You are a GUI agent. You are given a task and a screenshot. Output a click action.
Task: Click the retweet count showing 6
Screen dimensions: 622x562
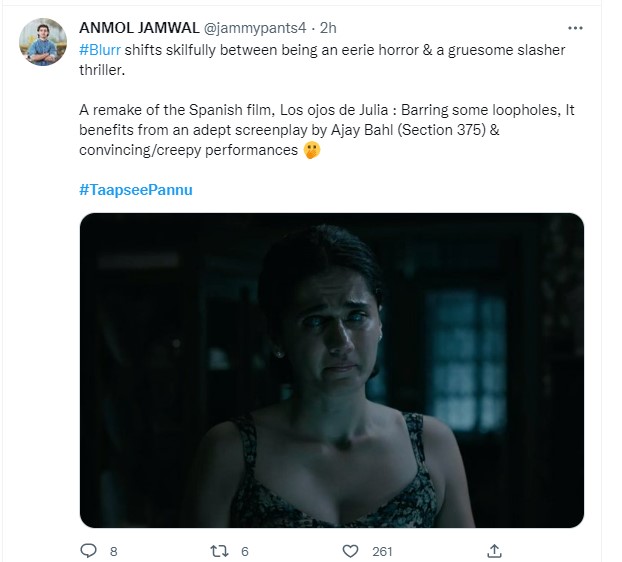[245, 551]
